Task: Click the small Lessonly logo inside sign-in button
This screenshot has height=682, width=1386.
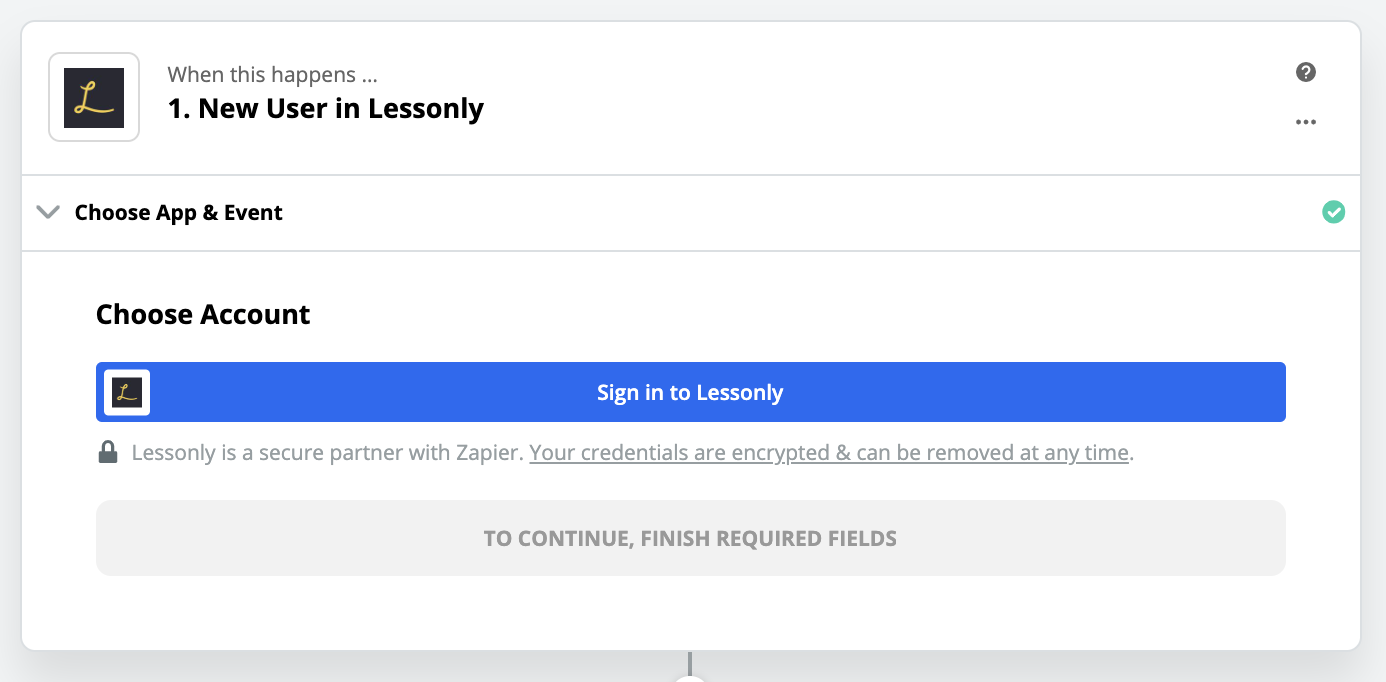Action: 127,392
